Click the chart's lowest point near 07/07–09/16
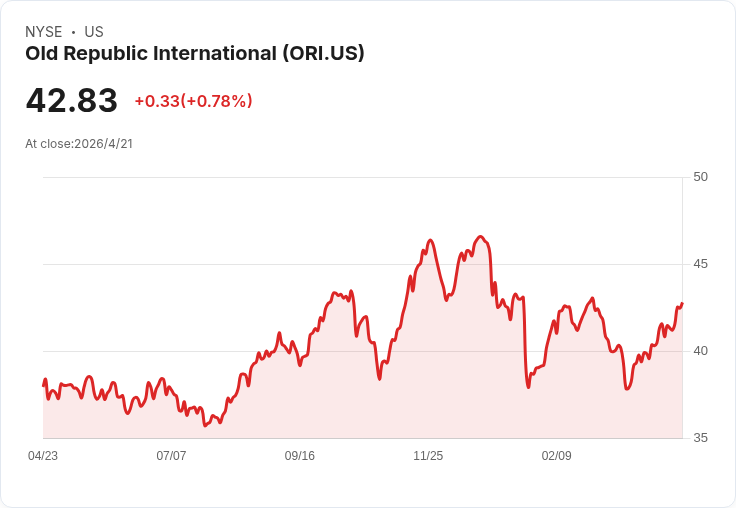This screenshot has height=508, width=736. 205,425
